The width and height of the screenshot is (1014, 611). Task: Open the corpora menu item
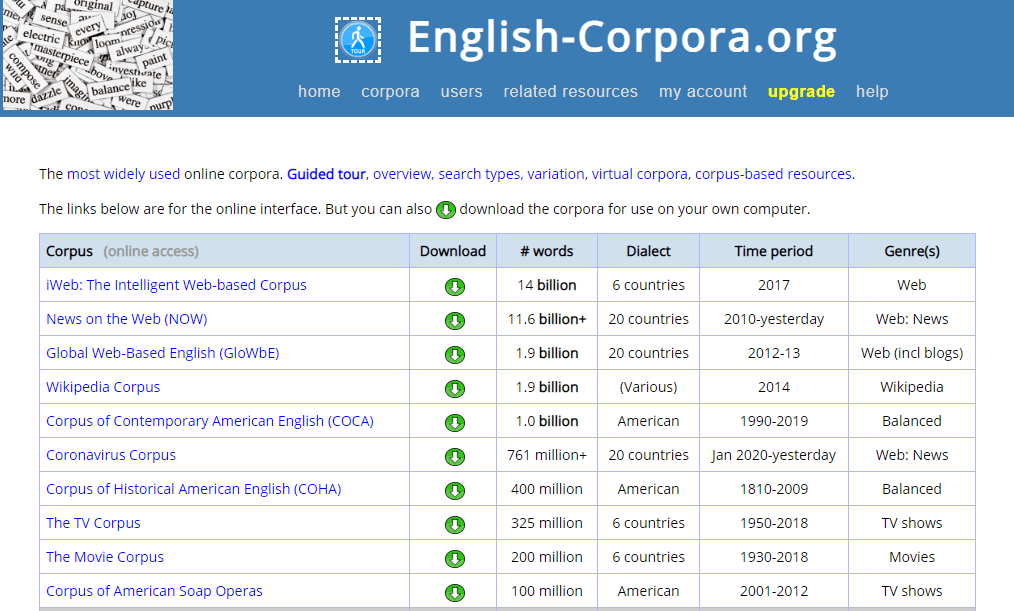click(x=390, y=92)
